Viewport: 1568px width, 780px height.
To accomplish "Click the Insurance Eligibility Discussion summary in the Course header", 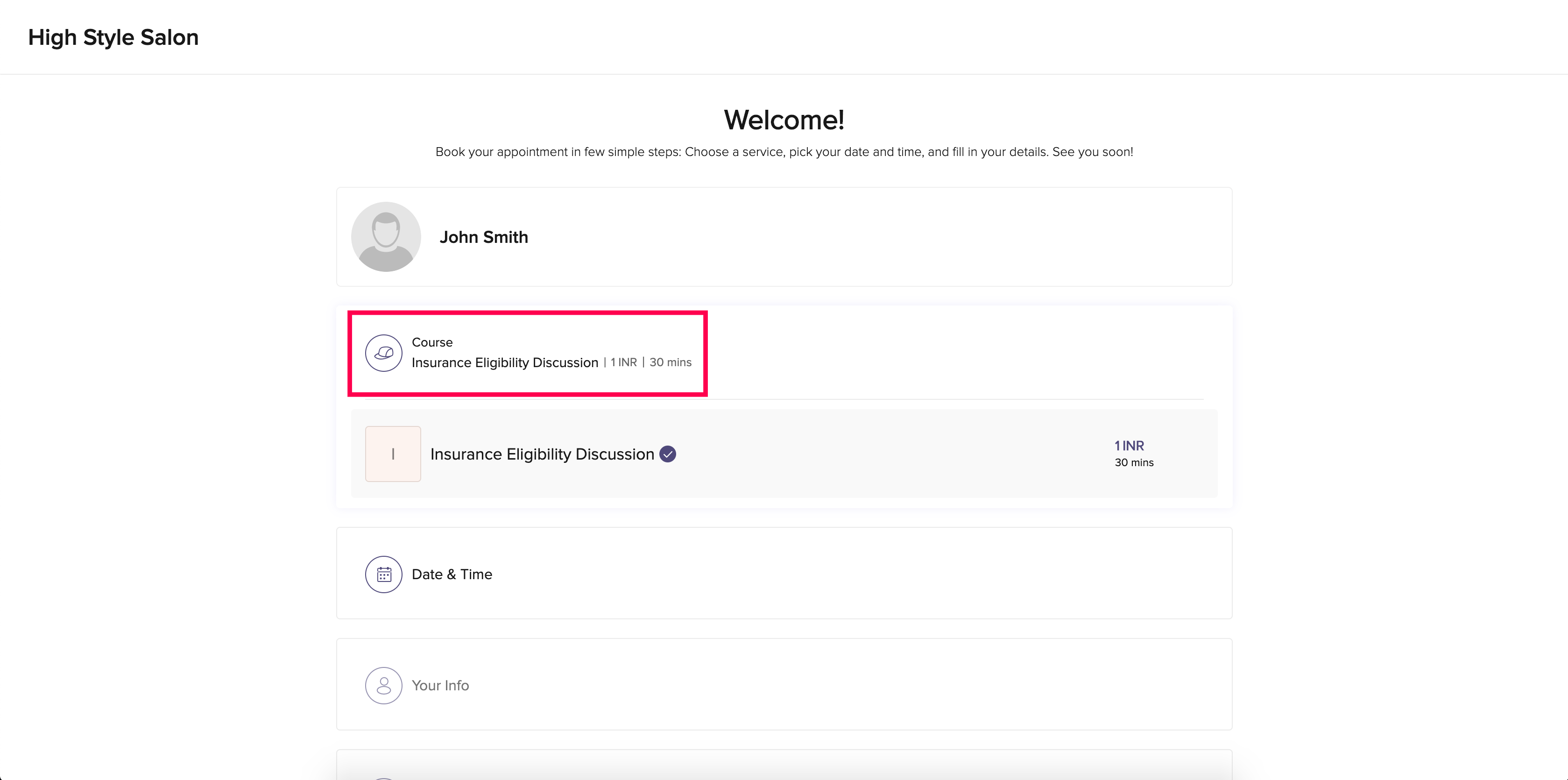I will [x=505, y=363].
